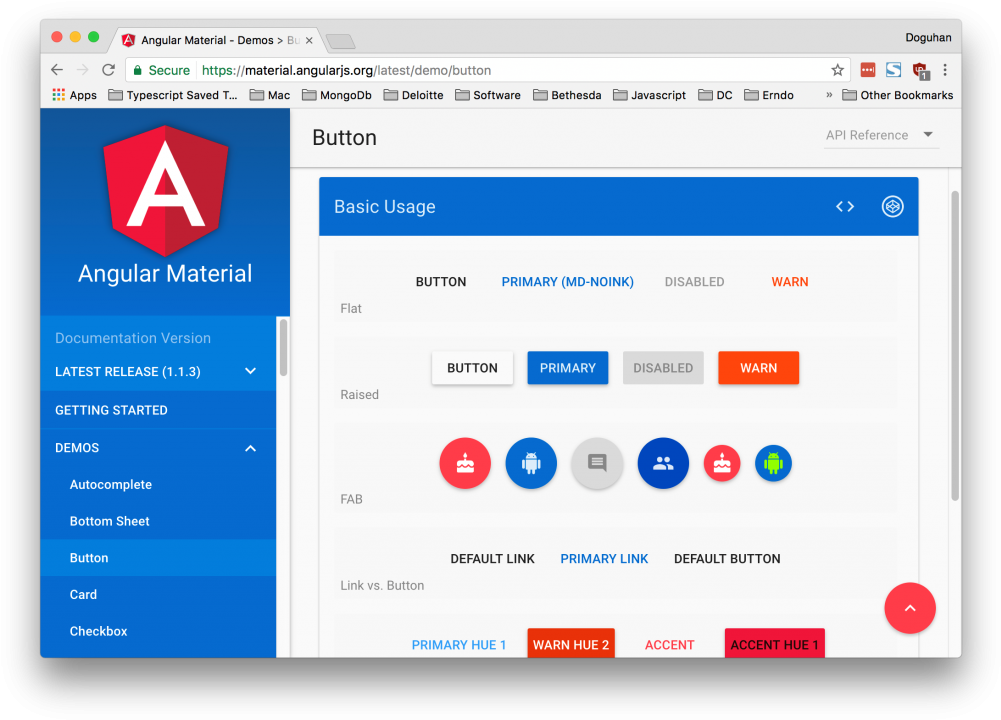Expand the Latest Release (1.1.3) version selector
Screen dimensions: 1001x720
(x=158, y=371)
